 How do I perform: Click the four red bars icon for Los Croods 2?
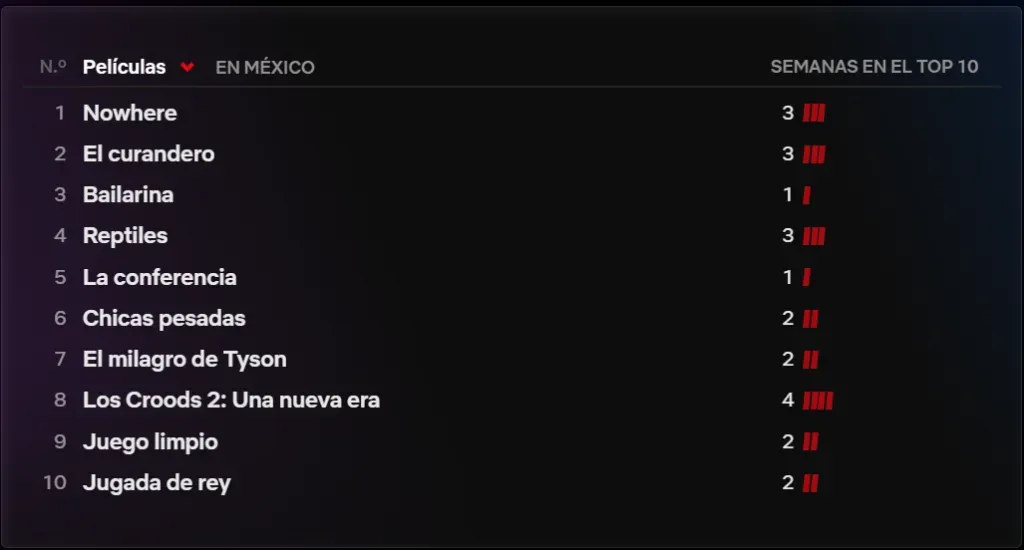tap(818, 401)
